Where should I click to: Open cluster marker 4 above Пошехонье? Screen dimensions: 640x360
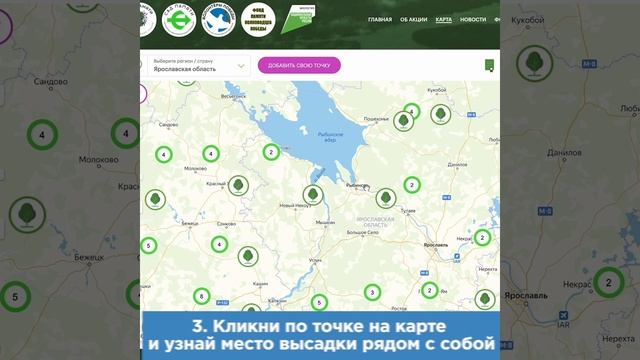click(x=412, y=111)
